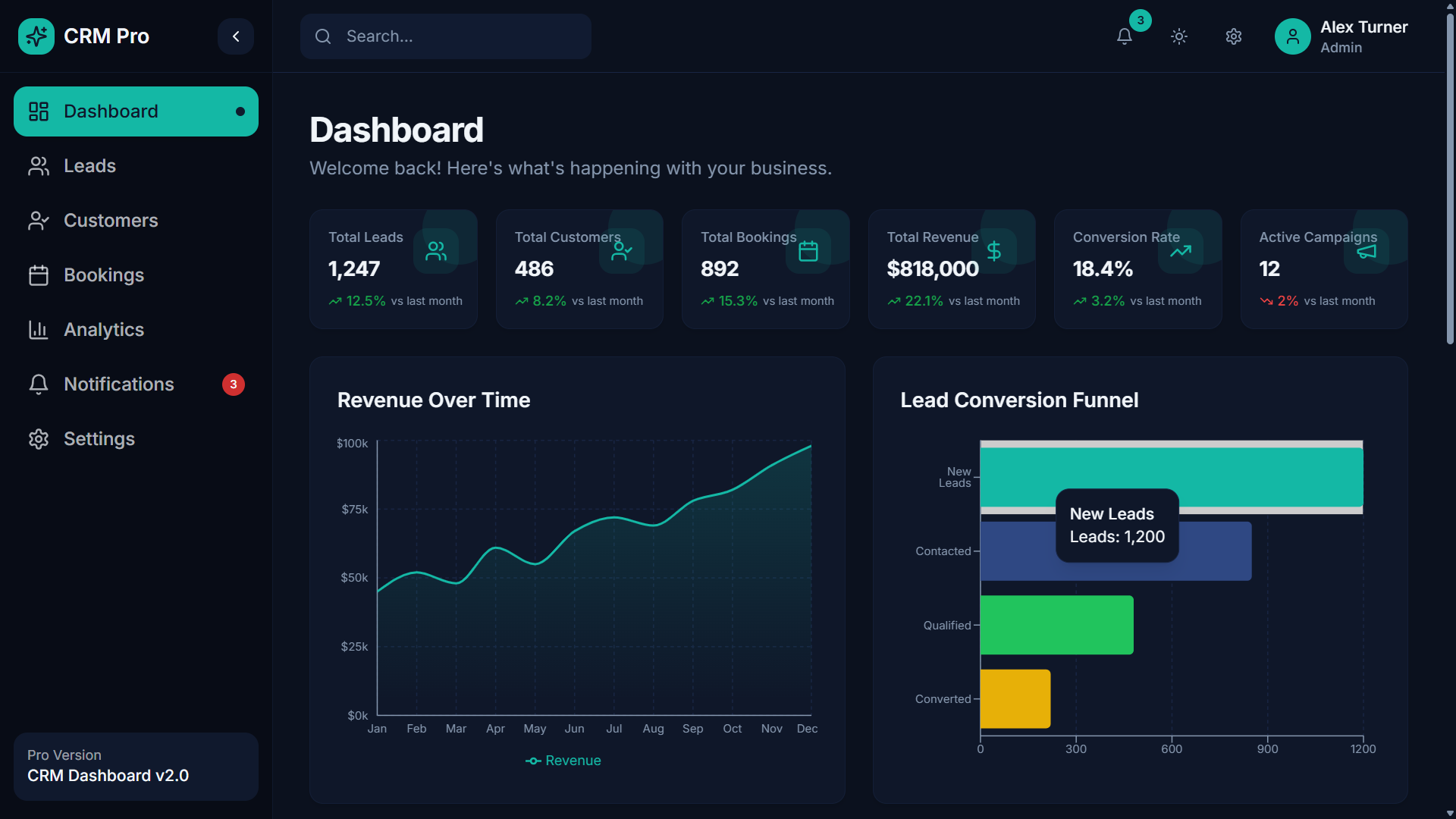This screenshot has width=1456, height=819.
Task: Switch to Analytics in the sidebar
Action: coord(136,330)
